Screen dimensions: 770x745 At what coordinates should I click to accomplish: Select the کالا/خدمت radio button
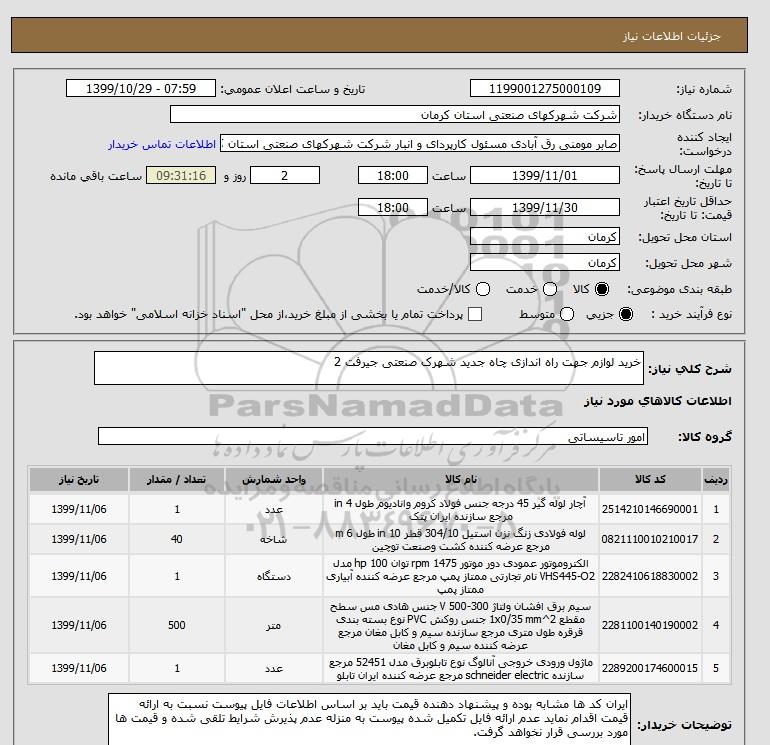pyautogui.click(x=483, y=289)
